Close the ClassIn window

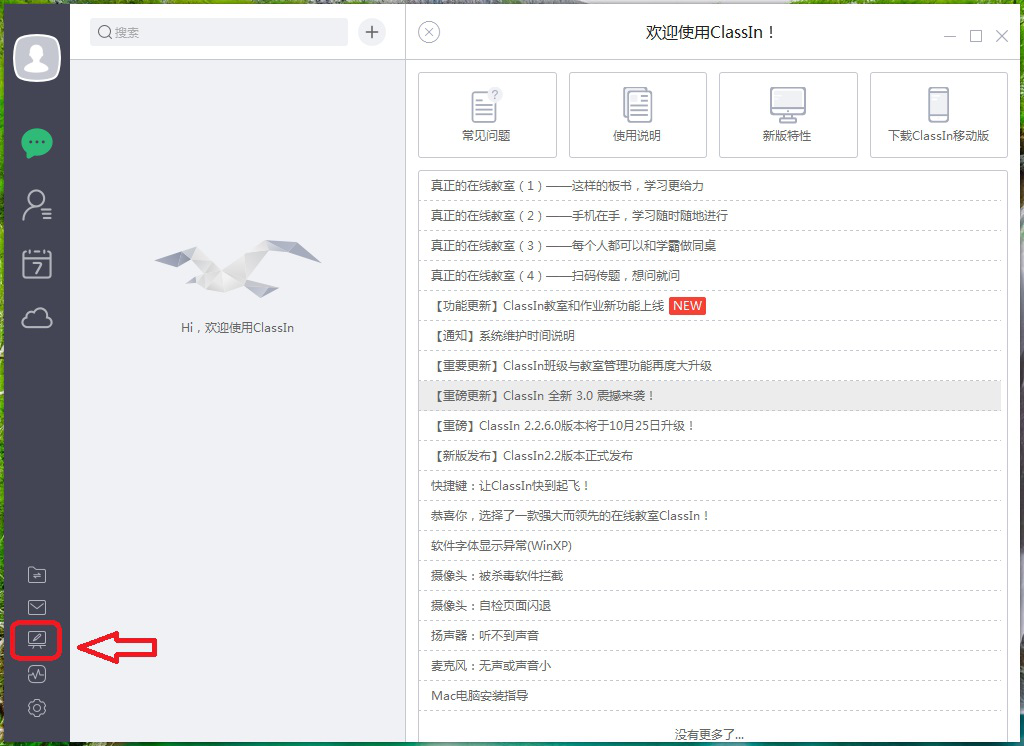pyautogui.click(x=1002, y=37)
